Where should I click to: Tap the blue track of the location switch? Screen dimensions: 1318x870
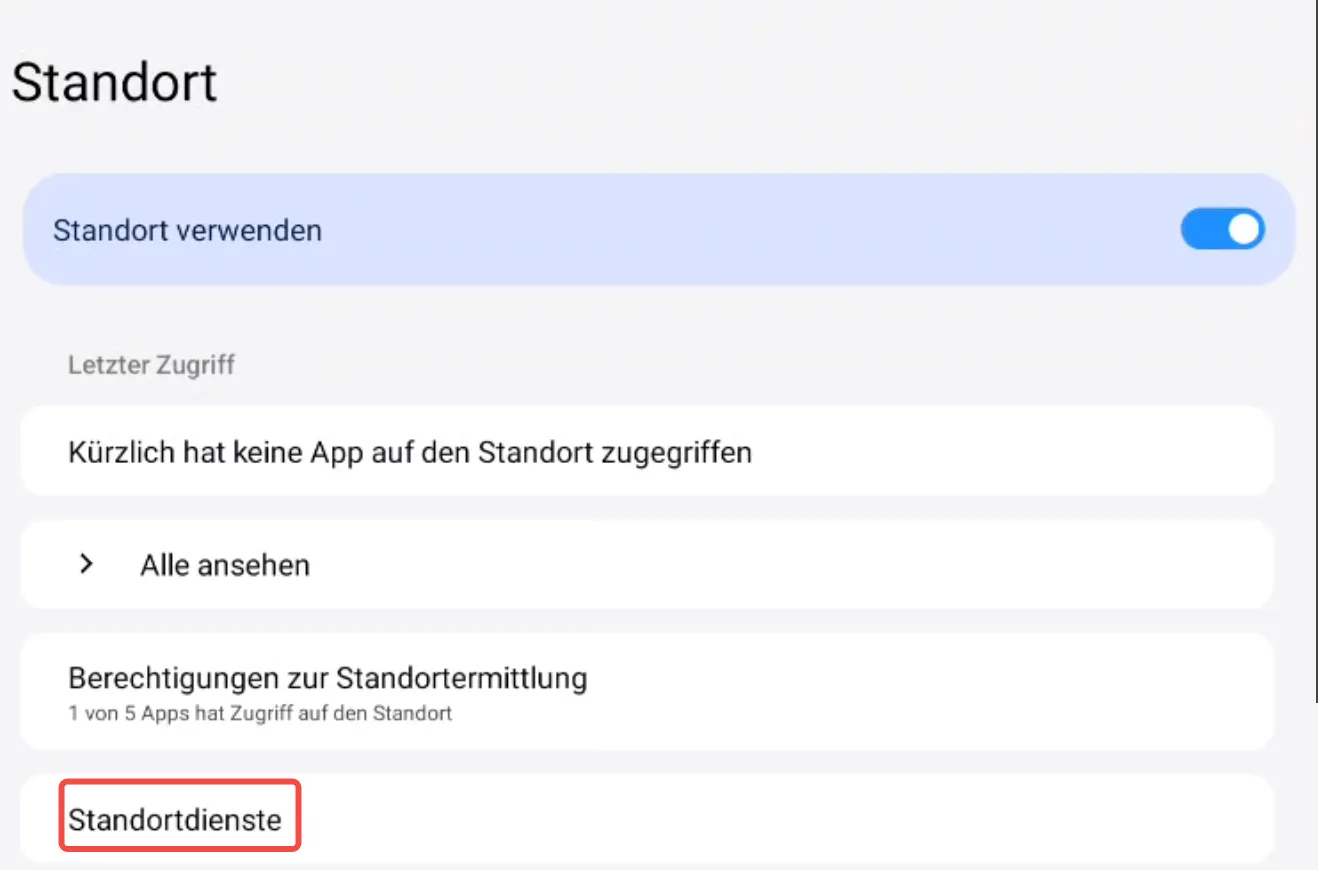[x=1202, y=229]
